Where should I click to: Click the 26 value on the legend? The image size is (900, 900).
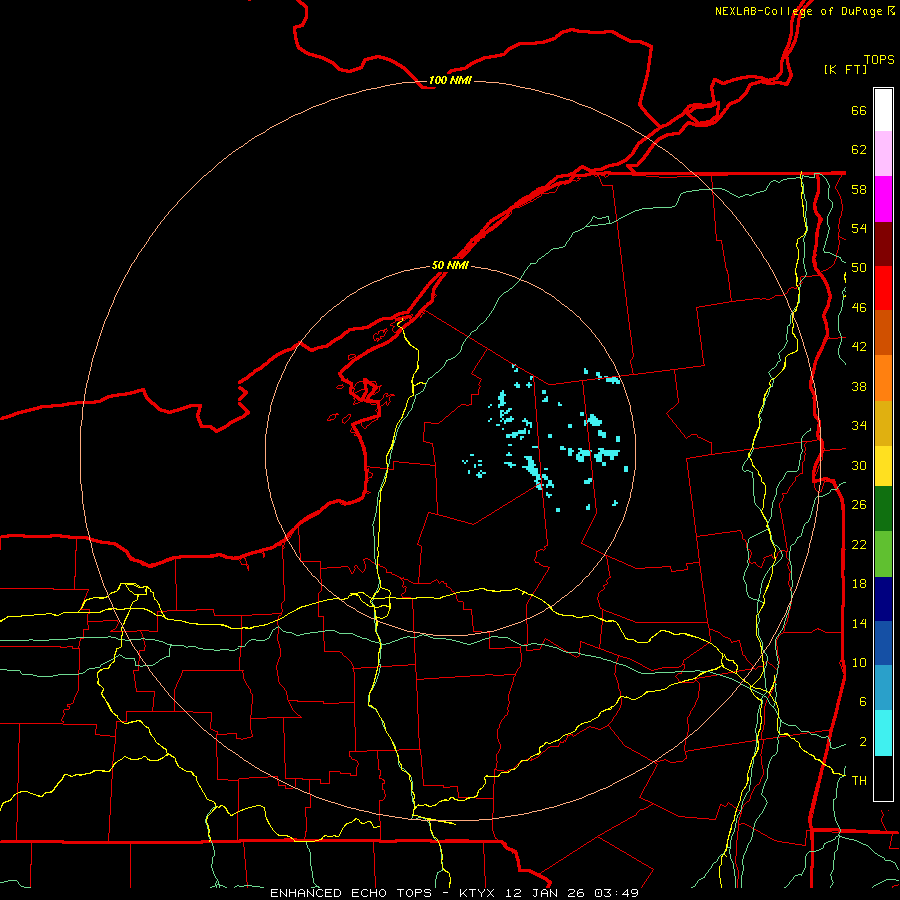tap(859, 505)
